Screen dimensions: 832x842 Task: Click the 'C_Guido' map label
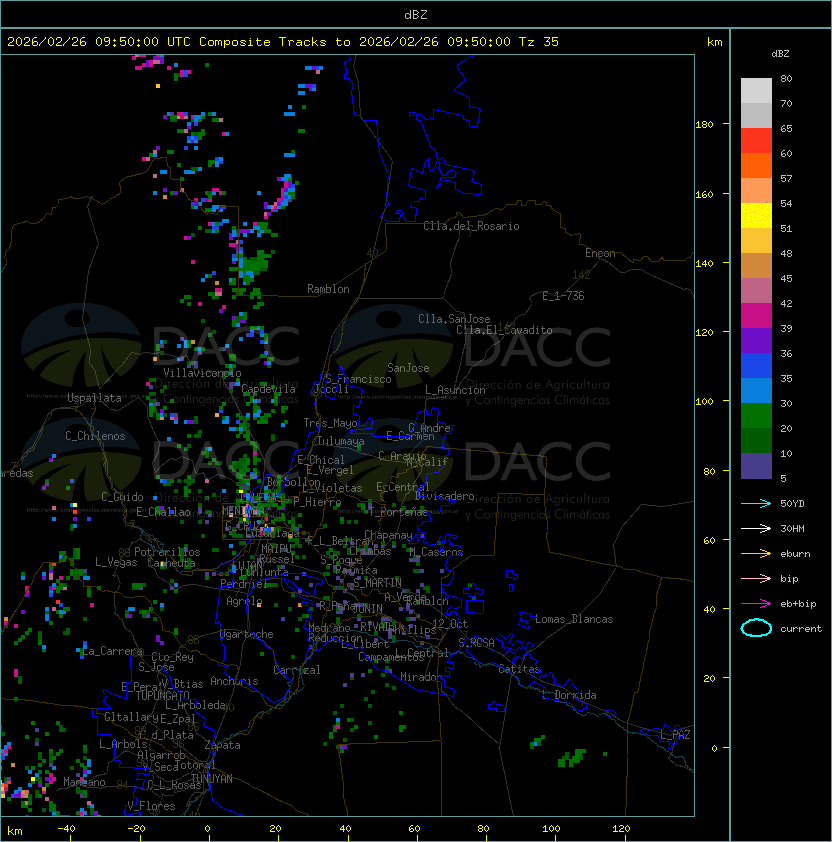coord(122,497)
